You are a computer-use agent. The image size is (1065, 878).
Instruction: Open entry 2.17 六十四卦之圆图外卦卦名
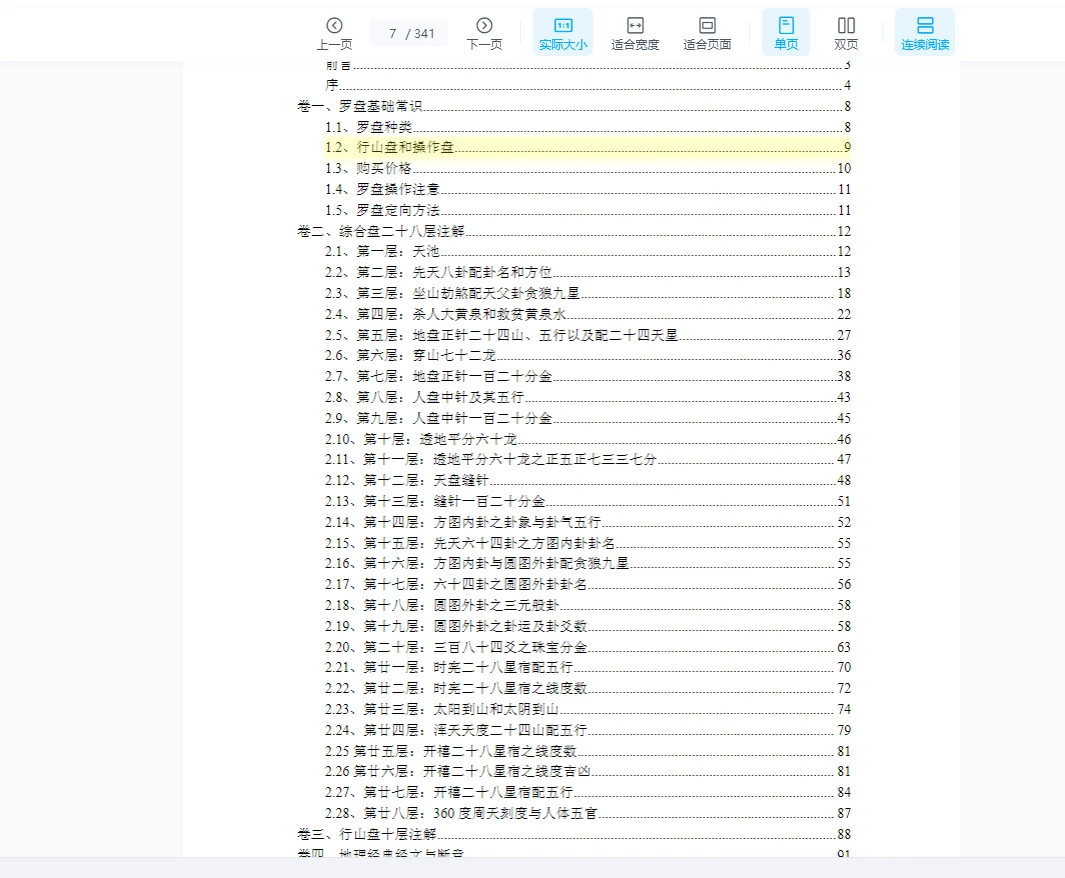coord(588,585)
